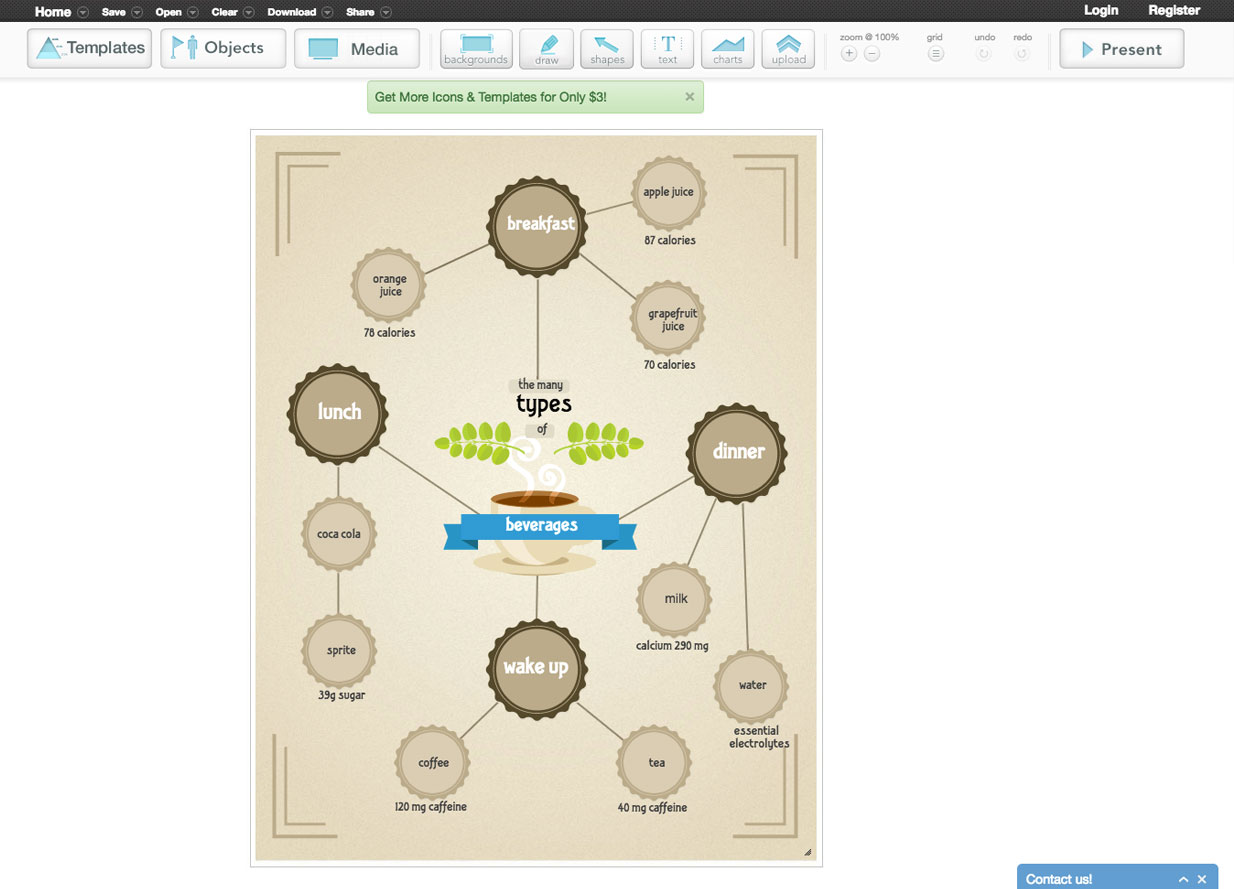This screenshot has height=889, width=1234.
Task: Open the charts tool
Action: pyautogui.click(x=728, y=48)
